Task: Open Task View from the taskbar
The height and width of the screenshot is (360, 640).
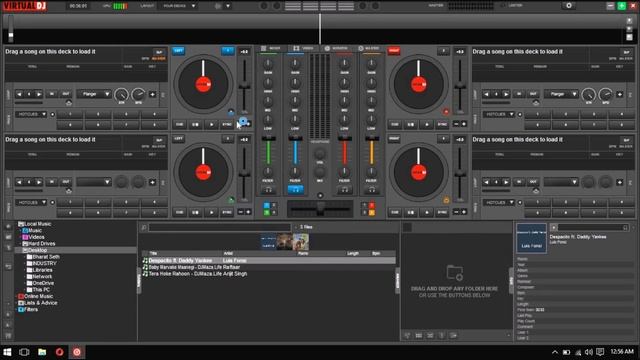Action: click(24, 352)
